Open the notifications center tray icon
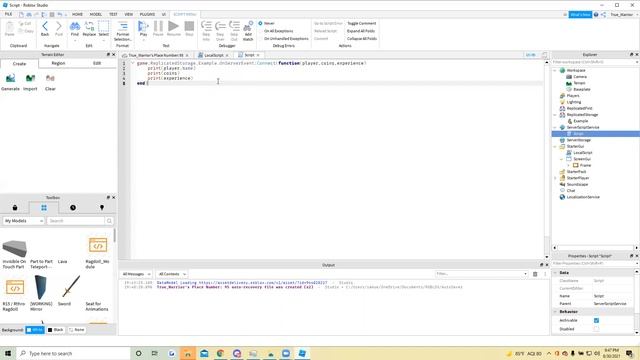 (629, 353)
